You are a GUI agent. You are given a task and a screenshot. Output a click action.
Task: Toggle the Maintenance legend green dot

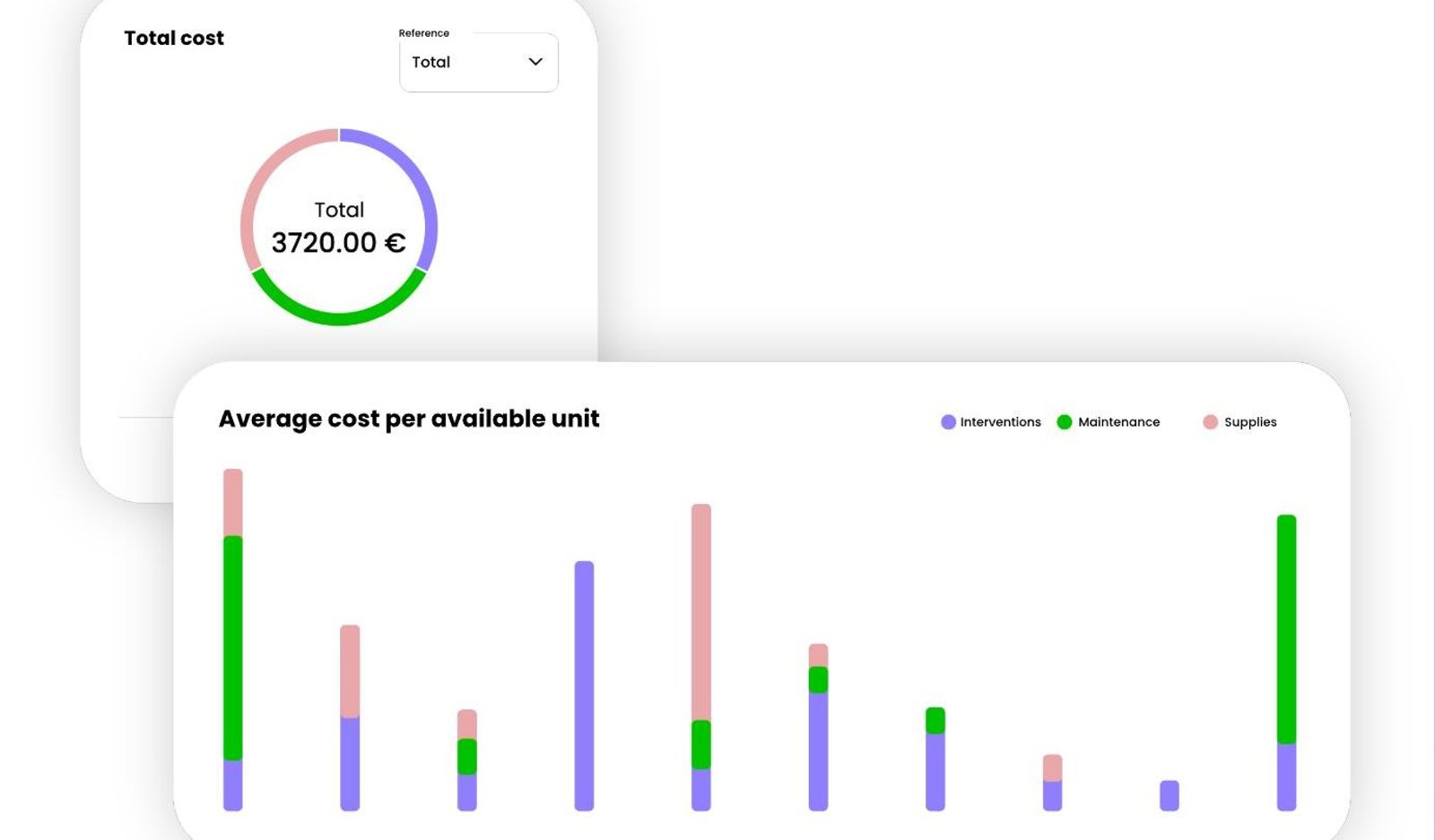coord(1065,422)
